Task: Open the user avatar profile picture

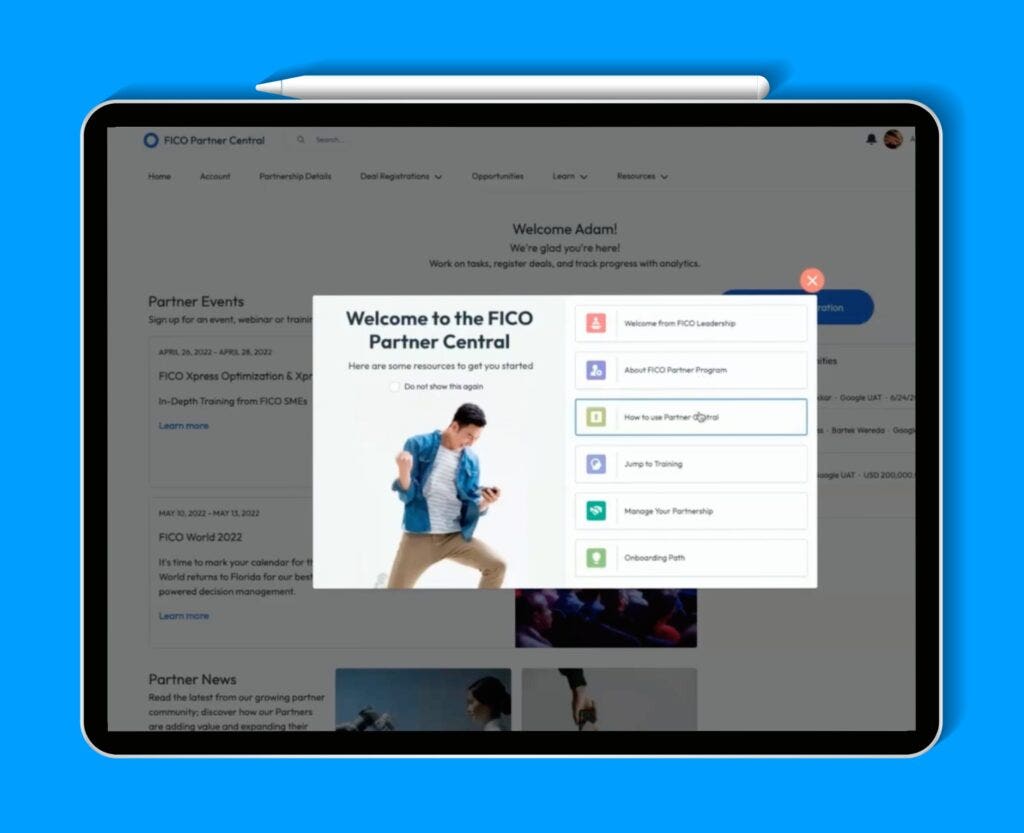Action: pos(893,139)
